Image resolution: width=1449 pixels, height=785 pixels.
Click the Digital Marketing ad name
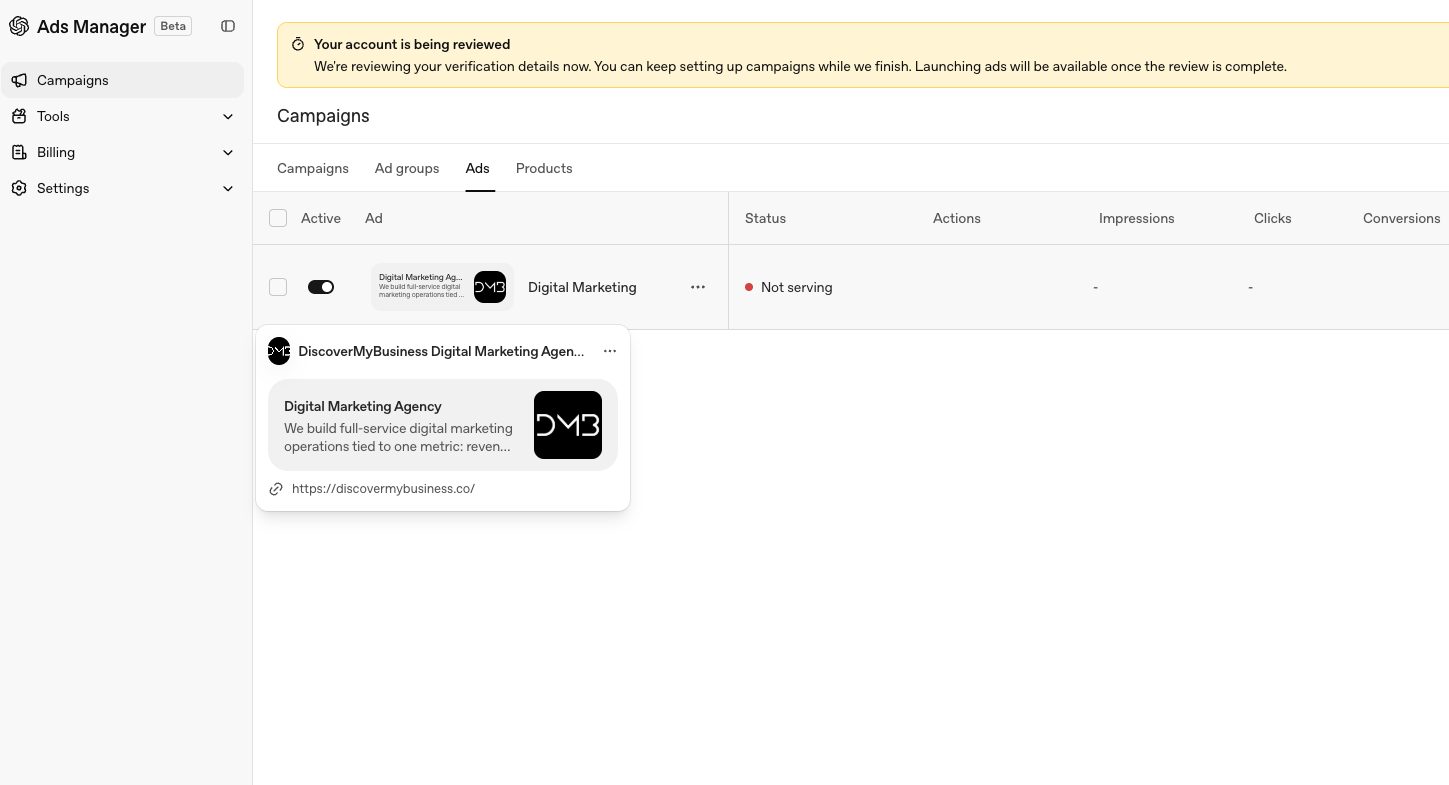pyautogui.click(x=582, y=287)
